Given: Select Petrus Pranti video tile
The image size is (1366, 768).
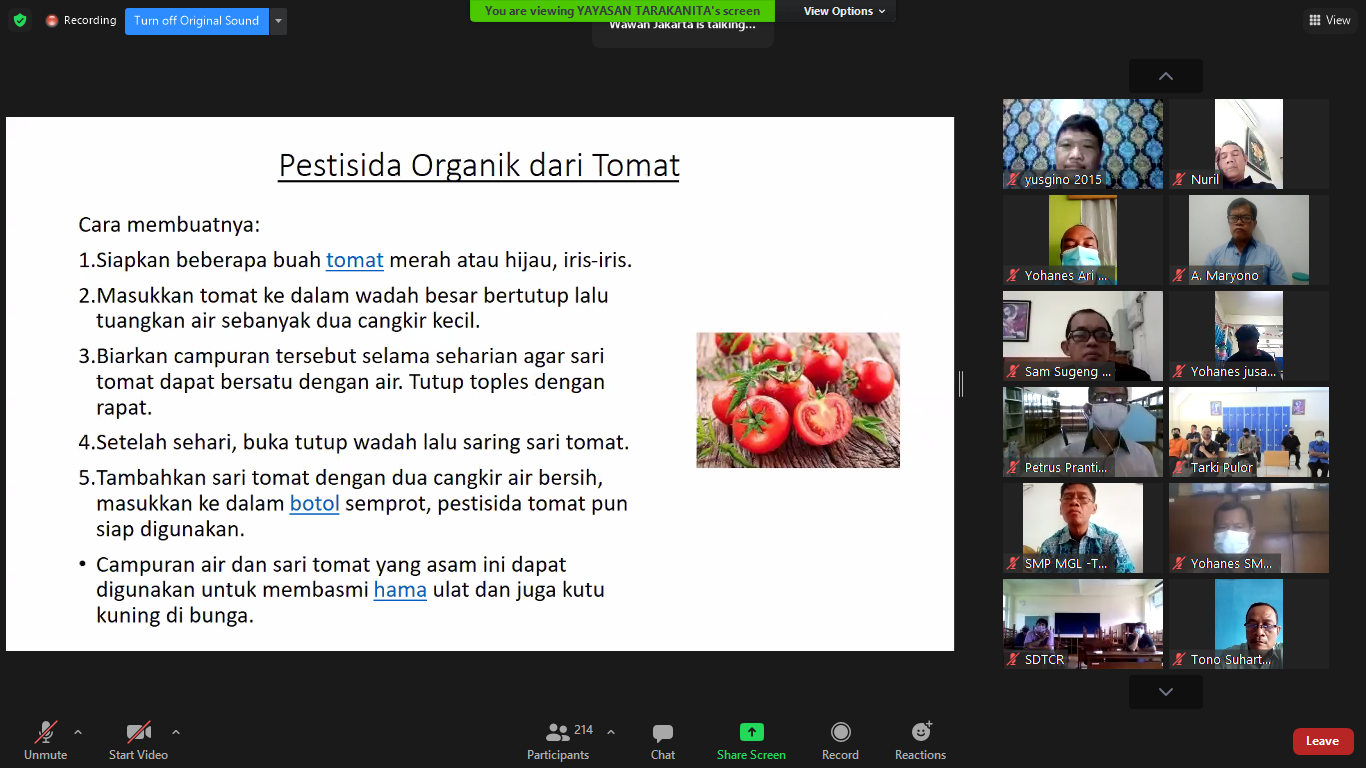Looking at the screenshot, I should point(1083,432).
